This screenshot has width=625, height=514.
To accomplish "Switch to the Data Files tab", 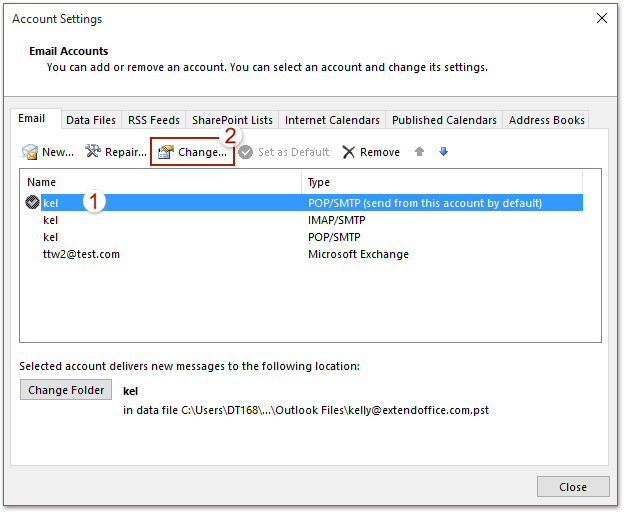I will 91,120.
